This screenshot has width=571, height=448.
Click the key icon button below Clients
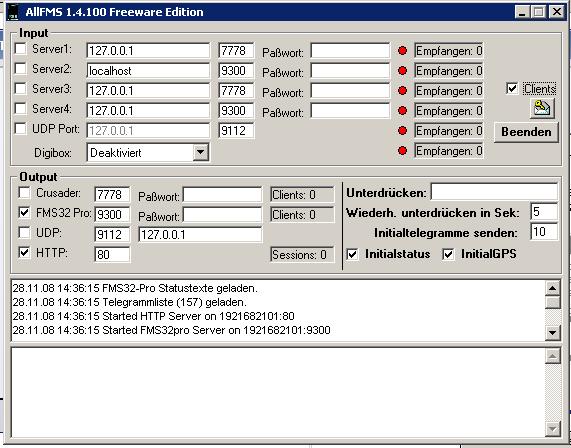(542, 109)
